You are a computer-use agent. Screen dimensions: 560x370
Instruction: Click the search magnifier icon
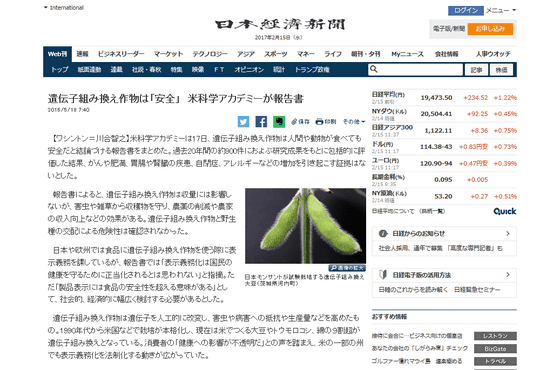374,69
